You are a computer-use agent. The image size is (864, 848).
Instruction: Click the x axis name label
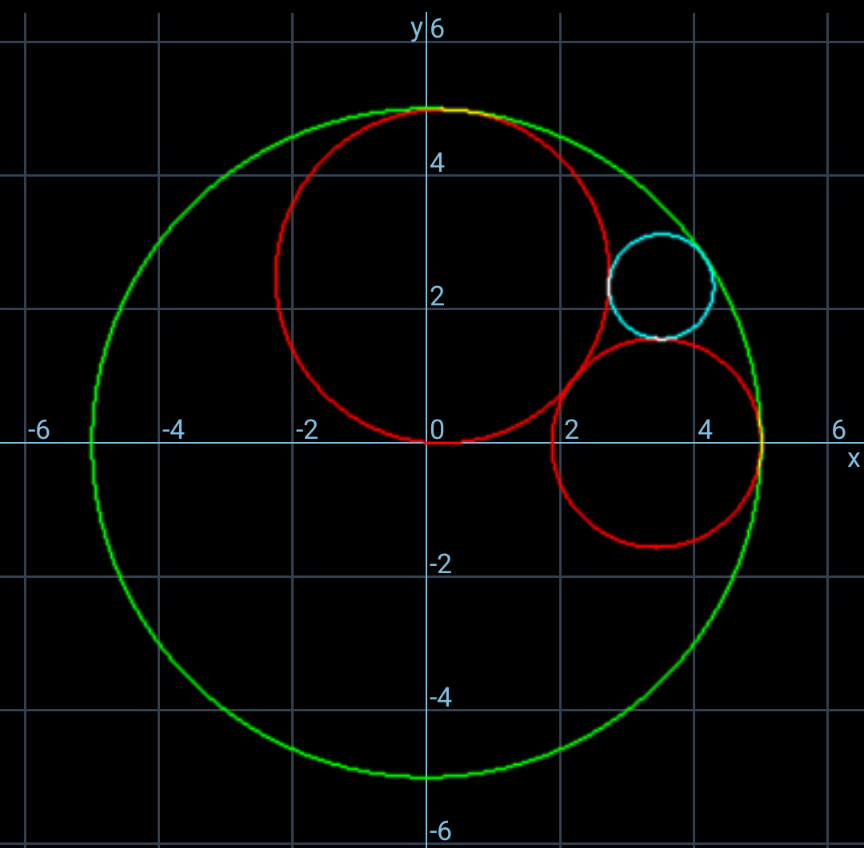(853, 458)
